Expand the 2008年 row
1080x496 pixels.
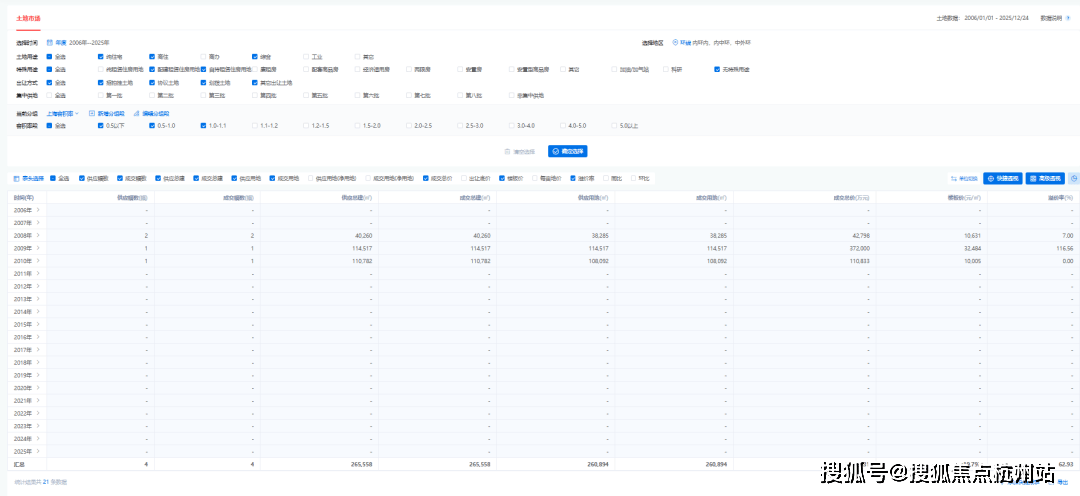pyautogui.click(x=39, y=235)
